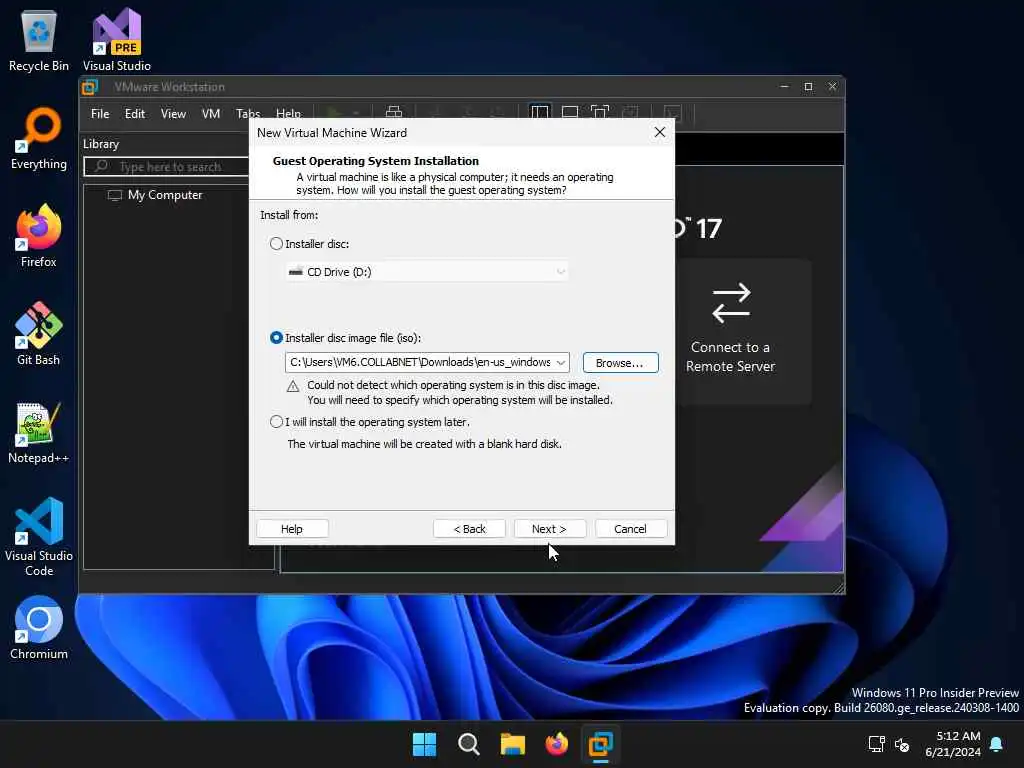This screenshot has height=768, width=1024.
Task: Click the Library search box
Action: pyautogui.click(x=167, y=167)
